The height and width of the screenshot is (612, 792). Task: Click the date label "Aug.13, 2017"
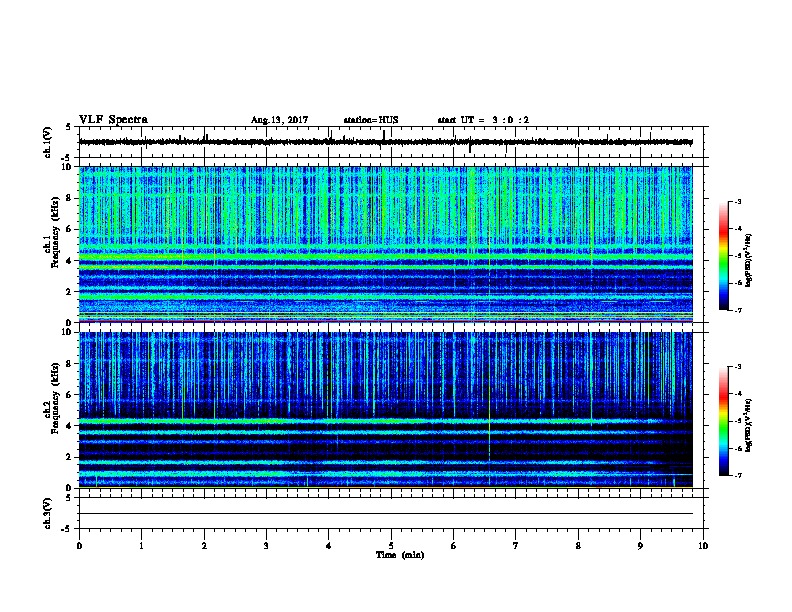(x=279, y=120)
